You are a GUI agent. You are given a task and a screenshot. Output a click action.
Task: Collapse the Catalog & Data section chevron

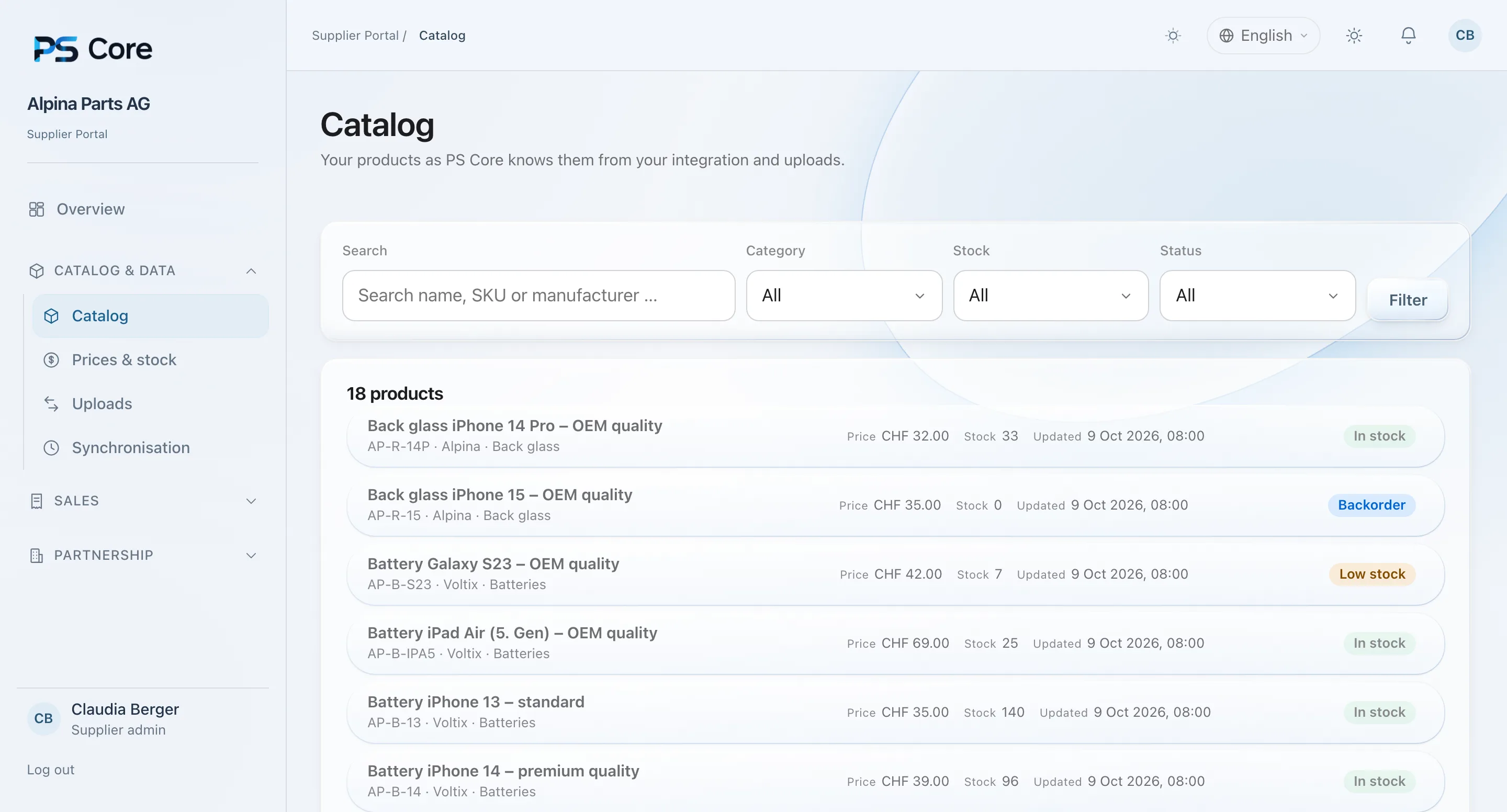251,271
